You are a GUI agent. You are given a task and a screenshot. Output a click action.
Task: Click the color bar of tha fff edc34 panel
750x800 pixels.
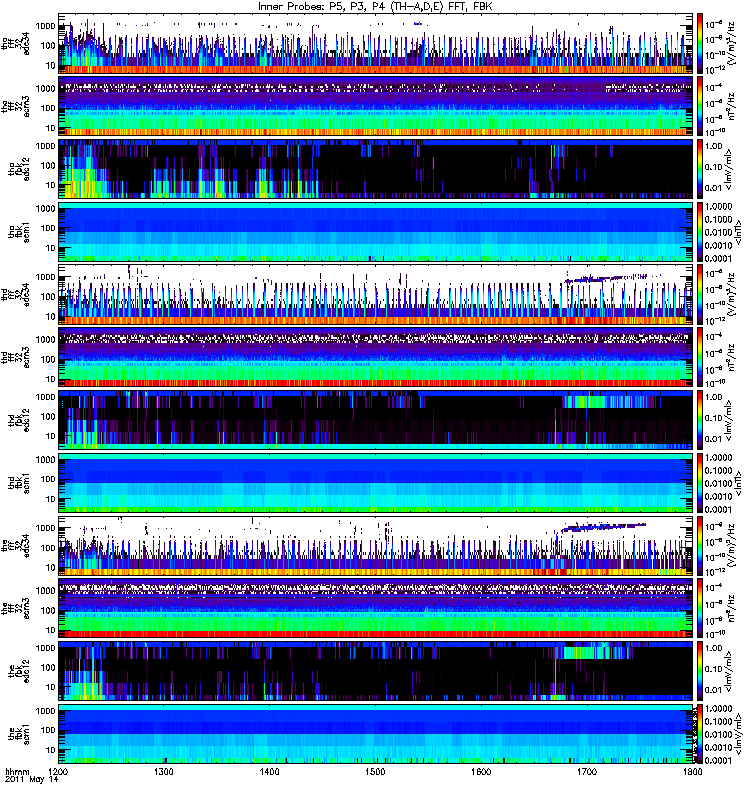pyautogui.click(x=700, y=43)
